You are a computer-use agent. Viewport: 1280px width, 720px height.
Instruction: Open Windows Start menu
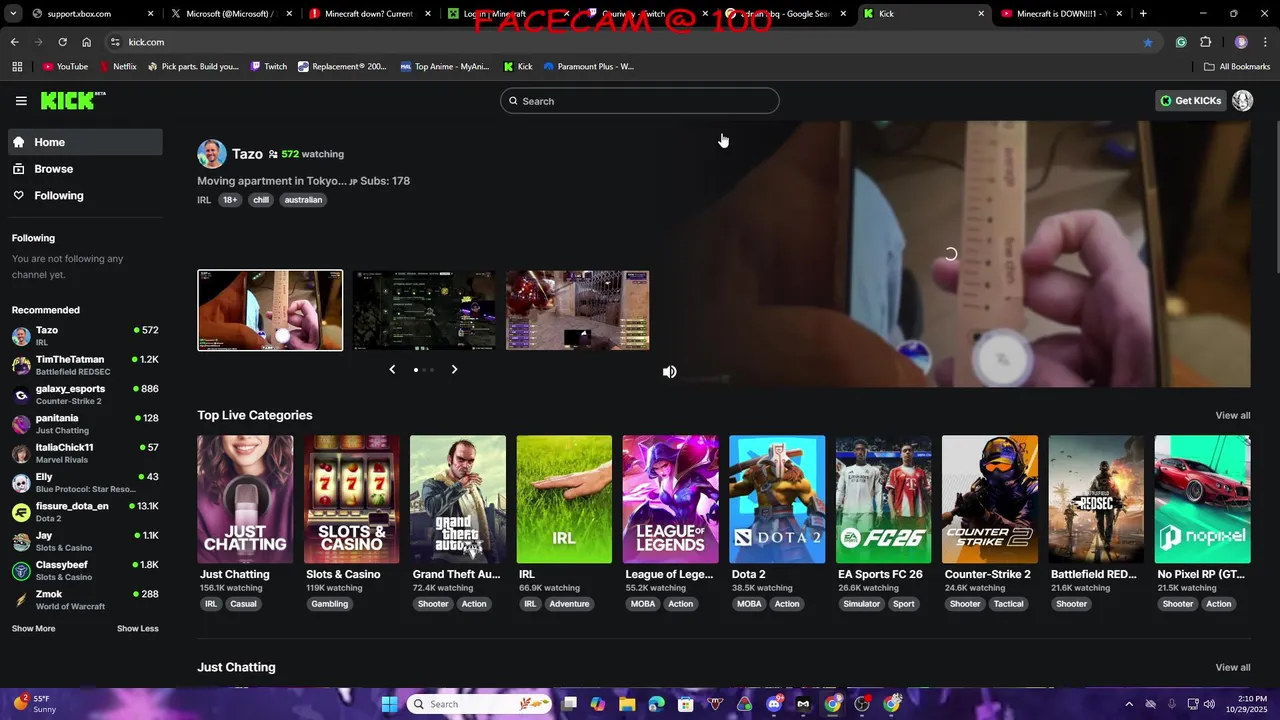coord(389,704)
